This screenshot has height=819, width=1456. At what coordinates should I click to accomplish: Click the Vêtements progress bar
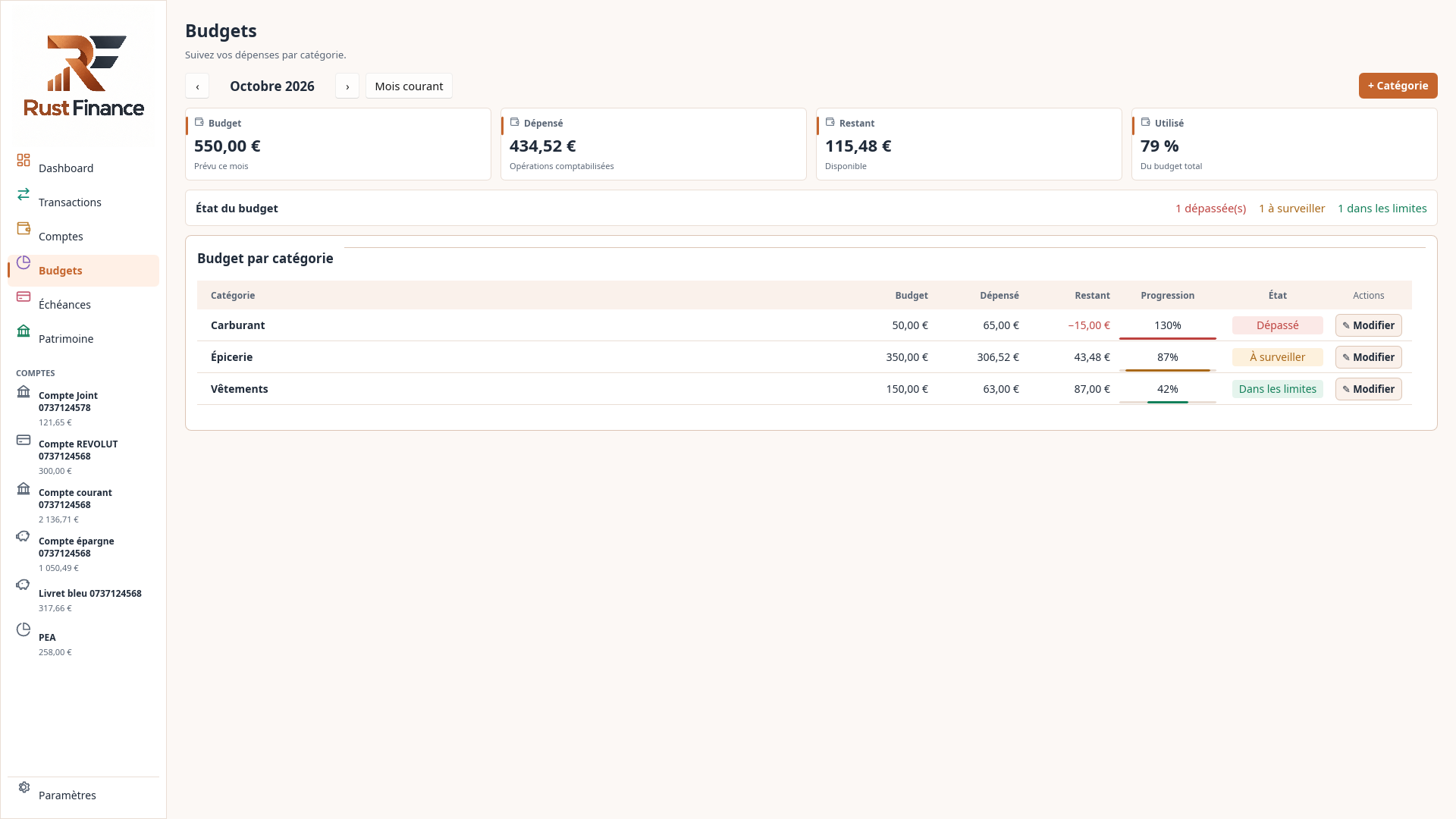point(1167,402)
